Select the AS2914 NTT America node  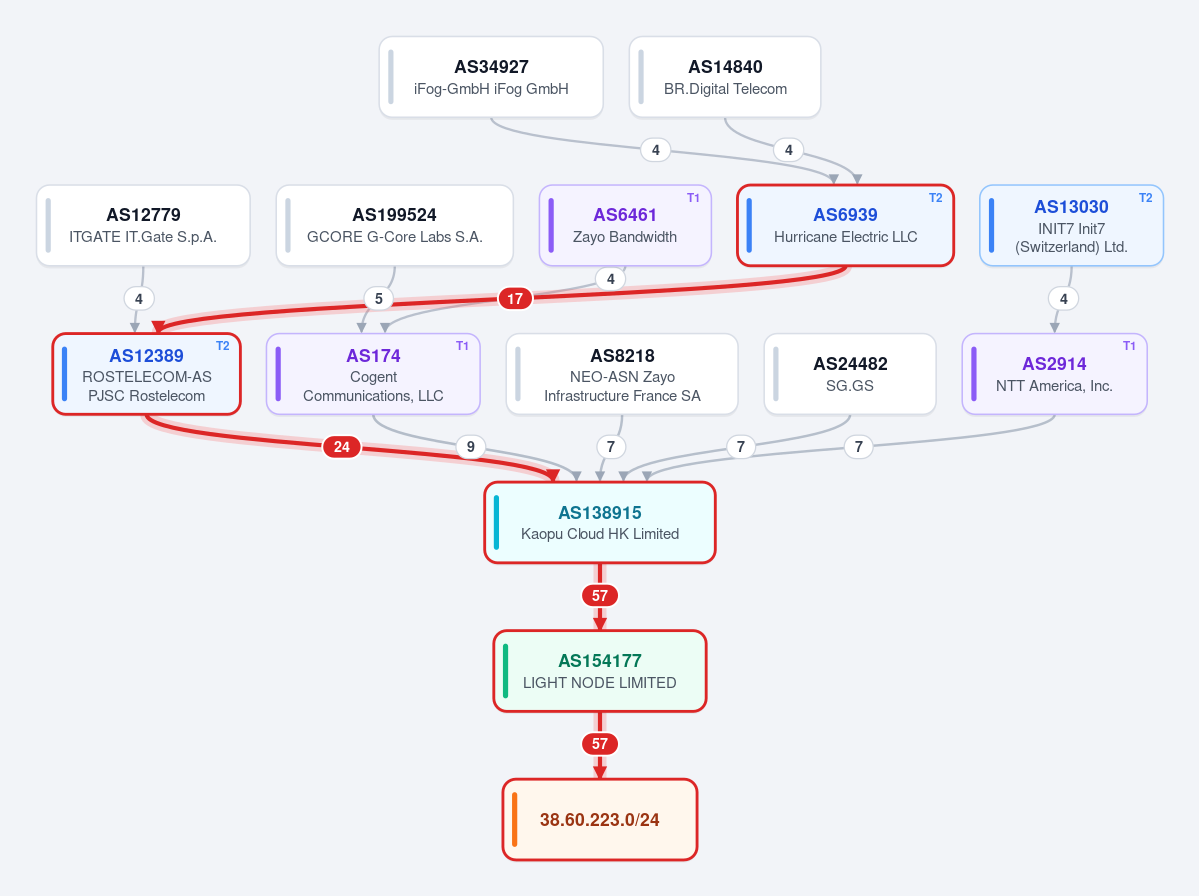[1054, 374]
